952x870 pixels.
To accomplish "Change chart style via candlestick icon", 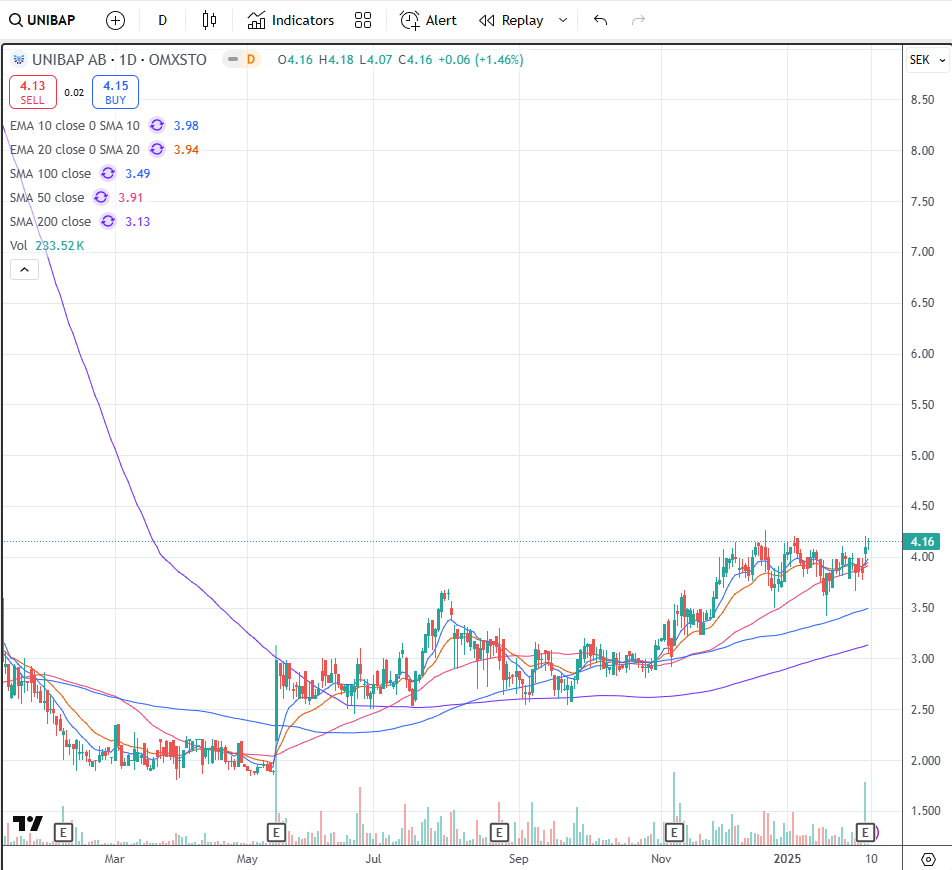I will 209,20.
